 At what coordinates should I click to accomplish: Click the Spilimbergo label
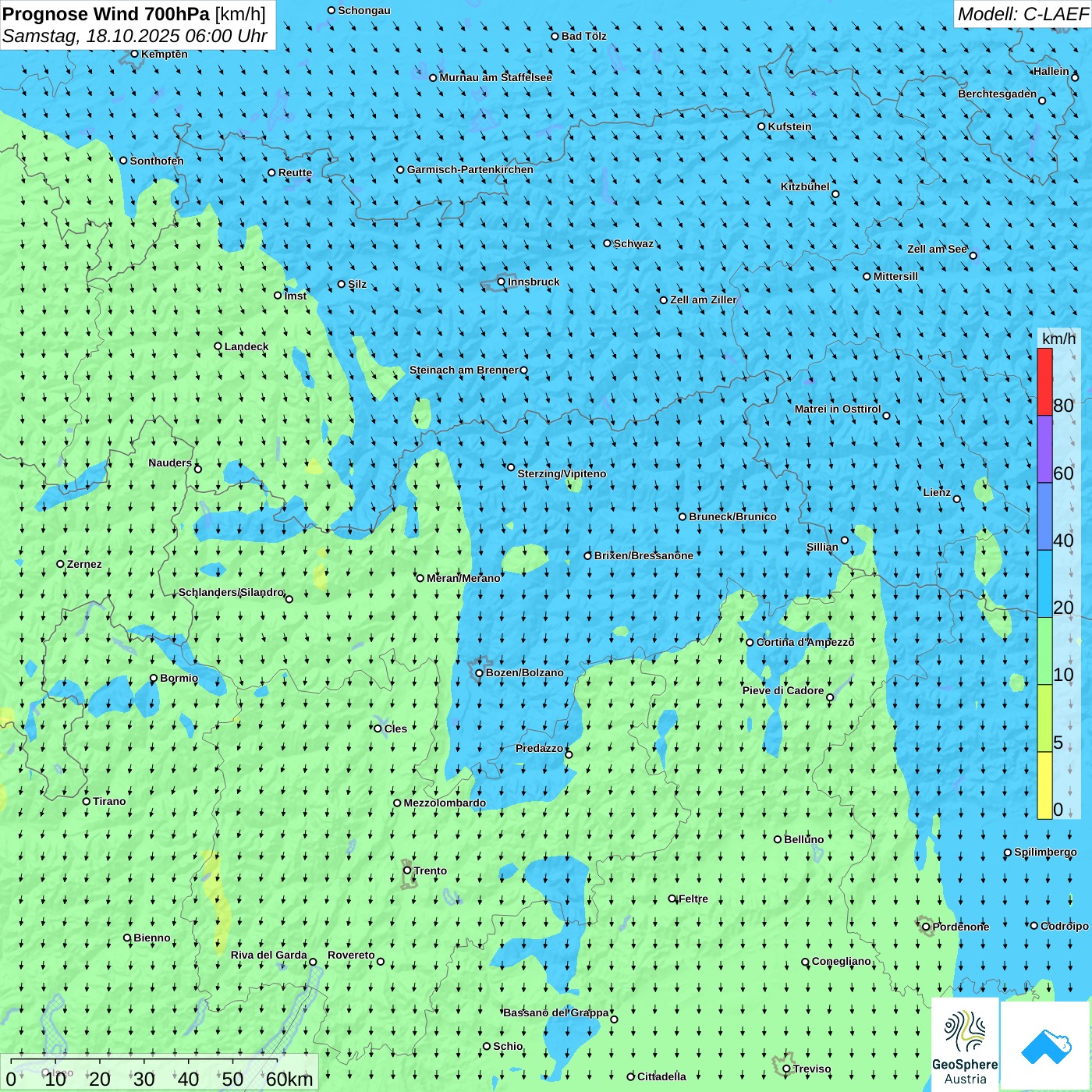(x=1045, y=852)
